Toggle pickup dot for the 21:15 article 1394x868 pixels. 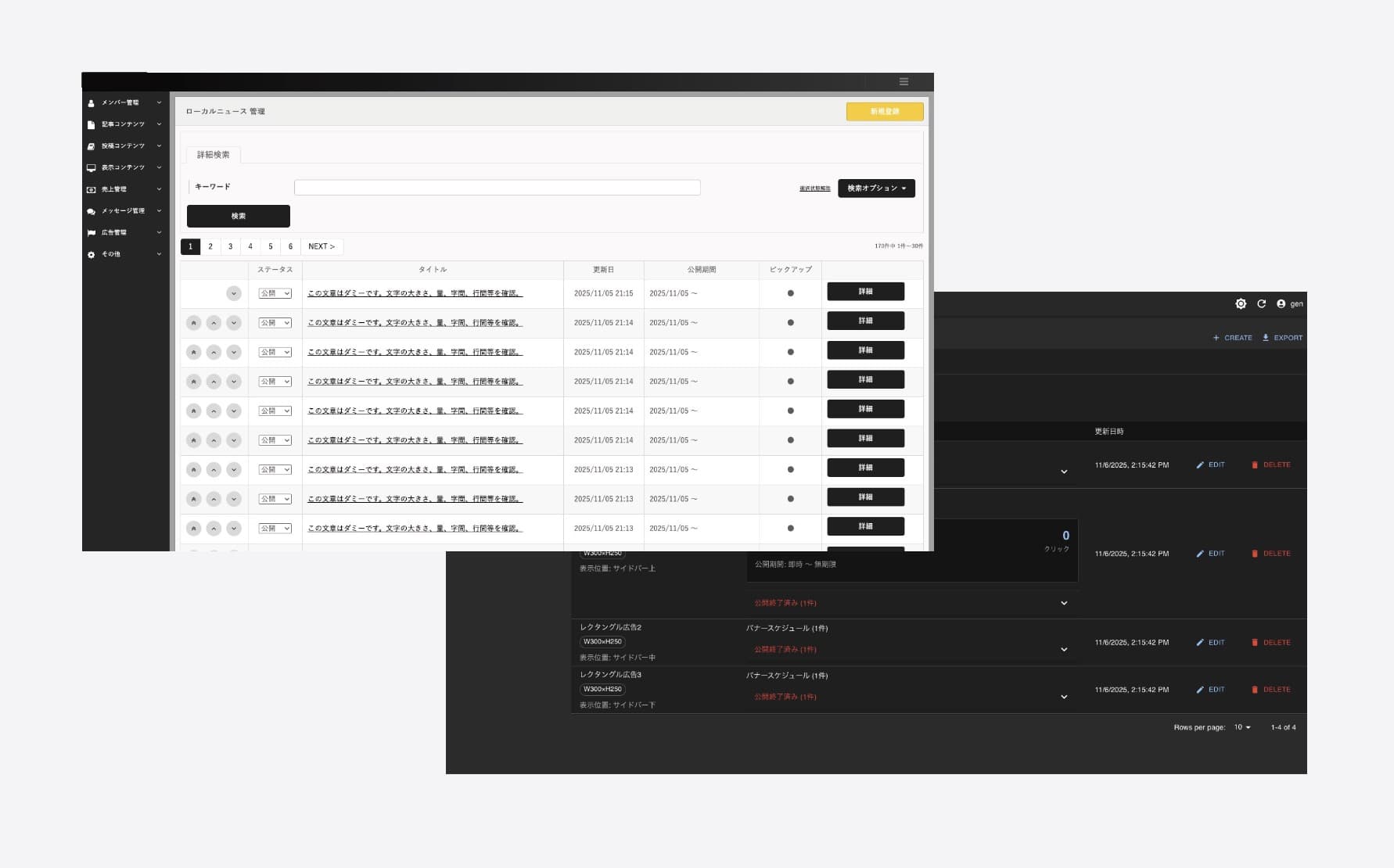(790, 293)
